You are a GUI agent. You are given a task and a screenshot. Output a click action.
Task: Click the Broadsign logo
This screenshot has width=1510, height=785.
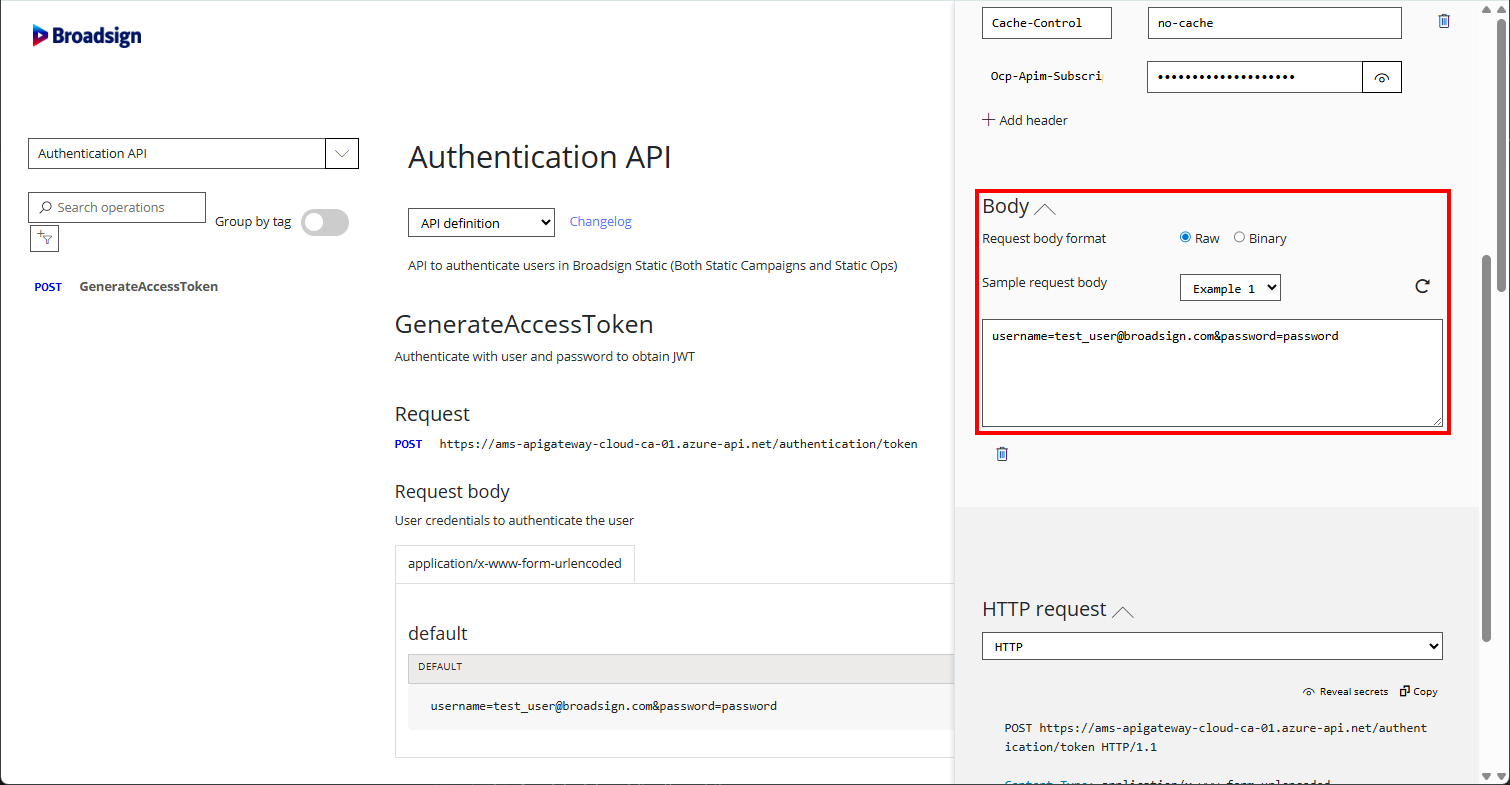pos(87,36)
